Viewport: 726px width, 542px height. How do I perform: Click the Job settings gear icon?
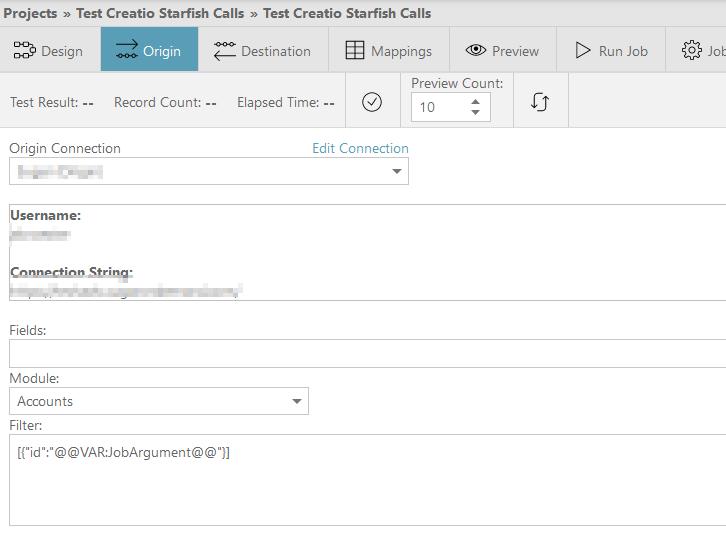pos(691,50)
